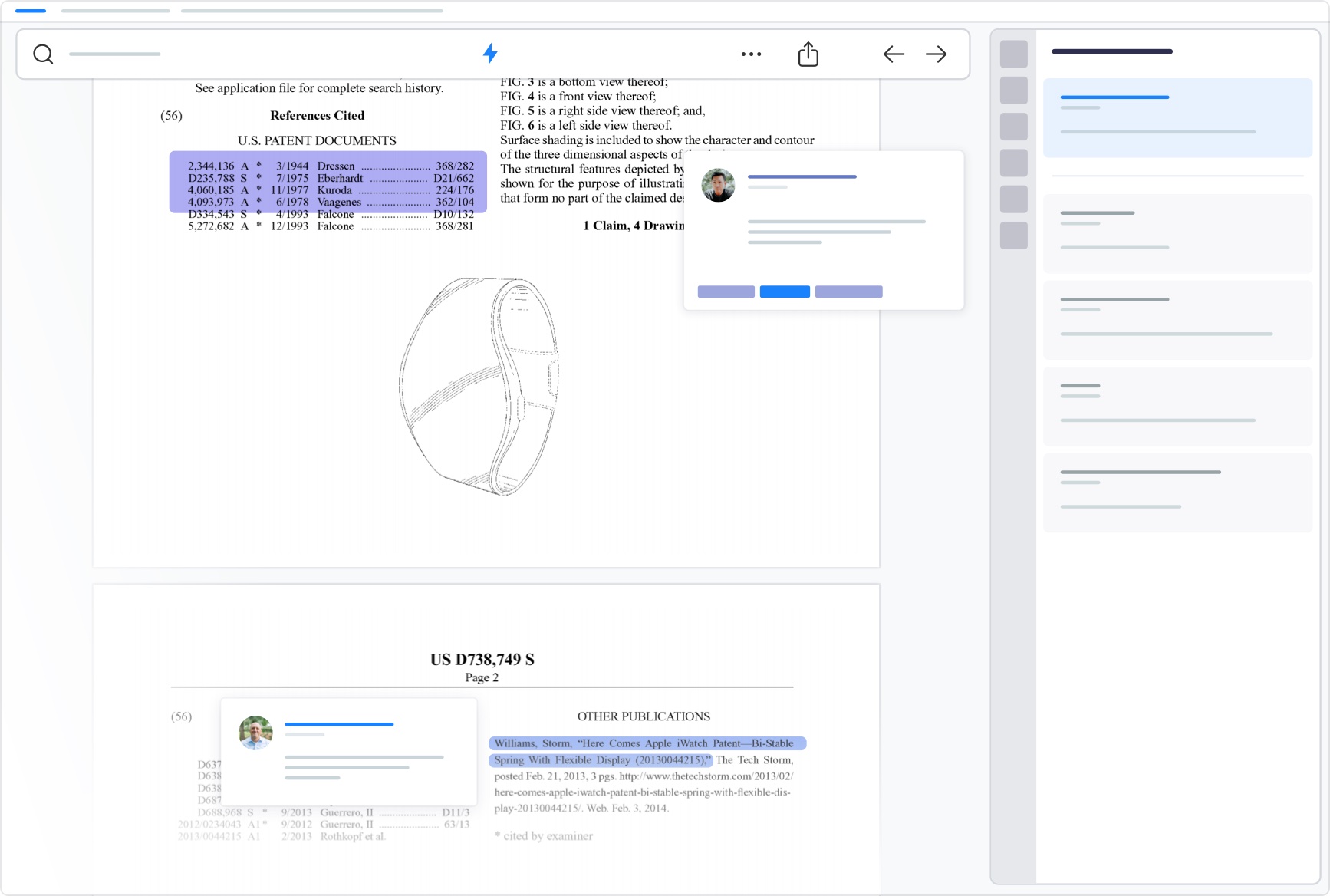The height and width of the screenshot is (896, 1330).
Task: Click the first blue tab at top left
Action: 31,11
